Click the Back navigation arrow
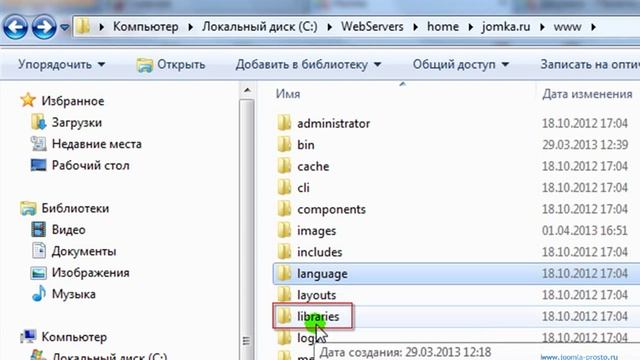640x360 pixels. coord(15,27)
